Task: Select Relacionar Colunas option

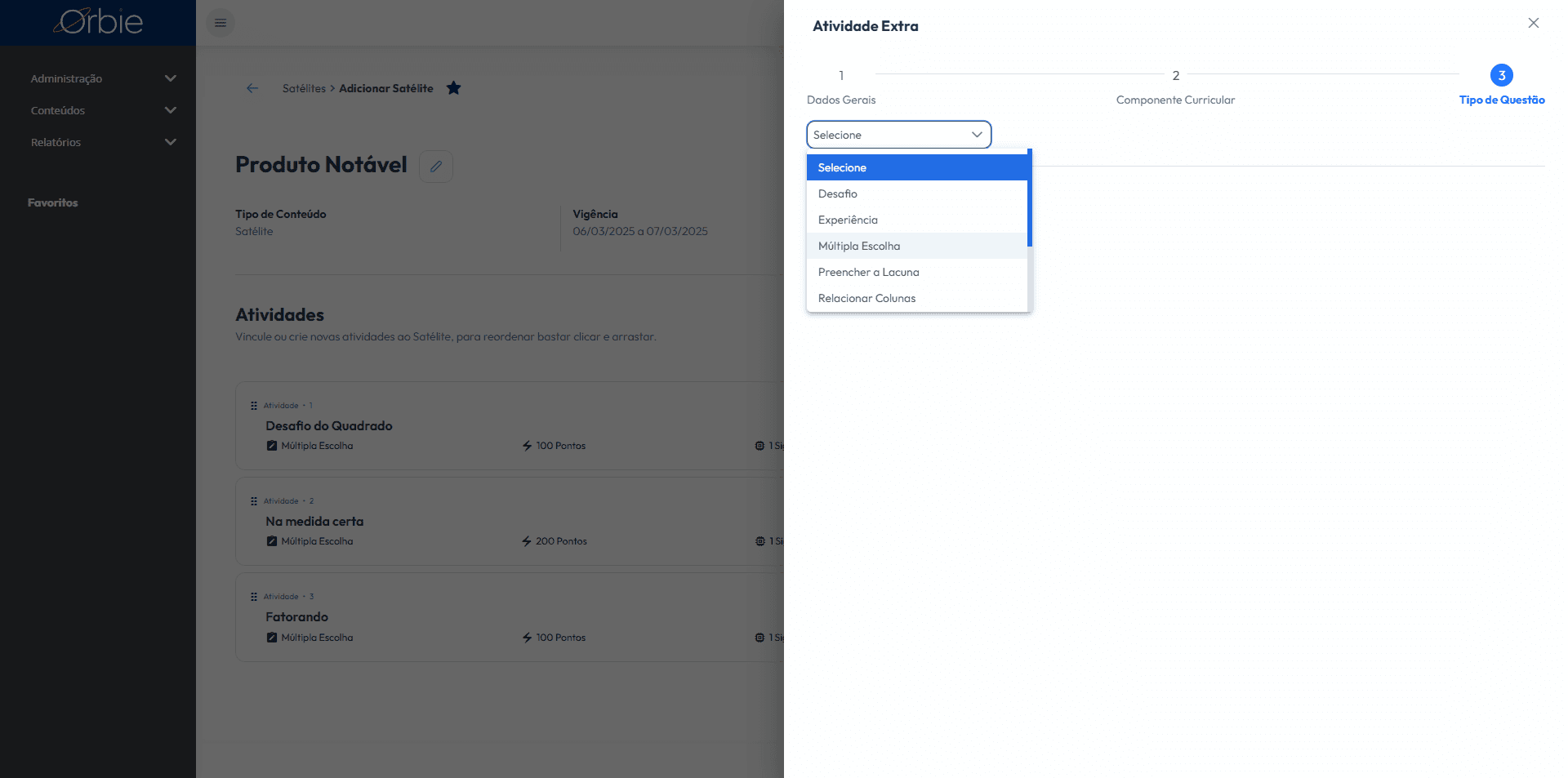Action: coord(916,298)
